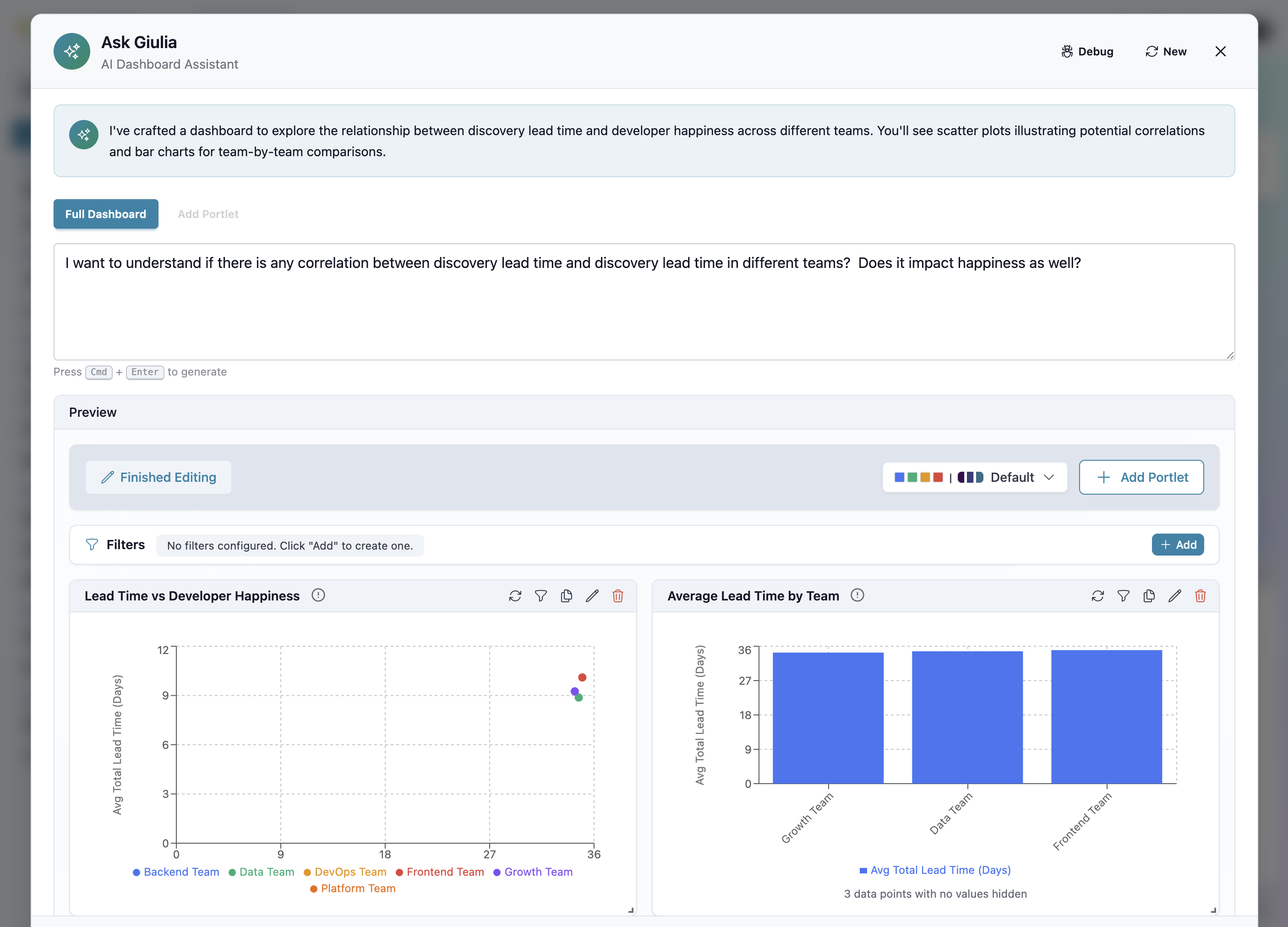1288x927 pixels.
Task: Open filter options on Average Lead Time by Team
Action: coord(1124,596)
